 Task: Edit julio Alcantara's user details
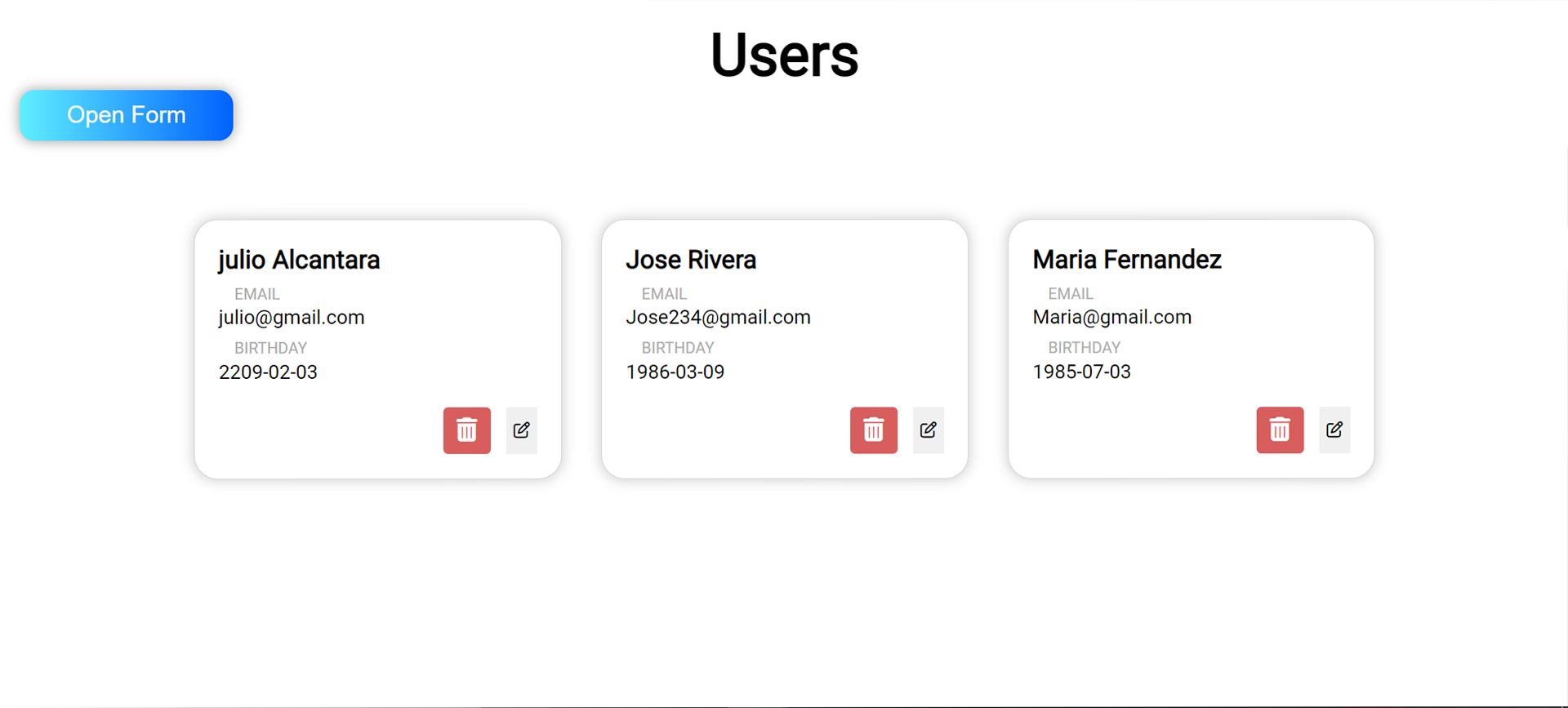(x=521, y=430)
